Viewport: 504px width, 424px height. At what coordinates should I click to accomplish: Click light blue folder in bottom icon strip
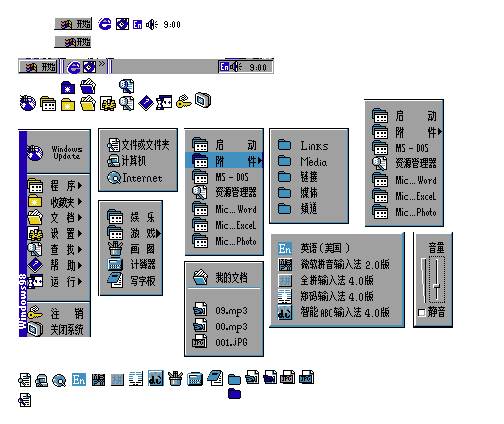tap(235, 379)
